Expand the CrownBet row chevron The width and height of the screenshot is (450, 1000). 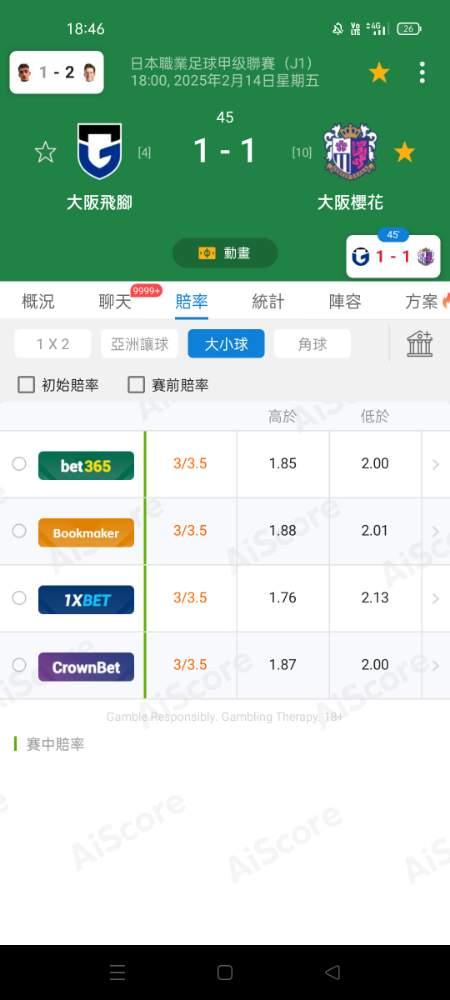click(x=436, y=665)
